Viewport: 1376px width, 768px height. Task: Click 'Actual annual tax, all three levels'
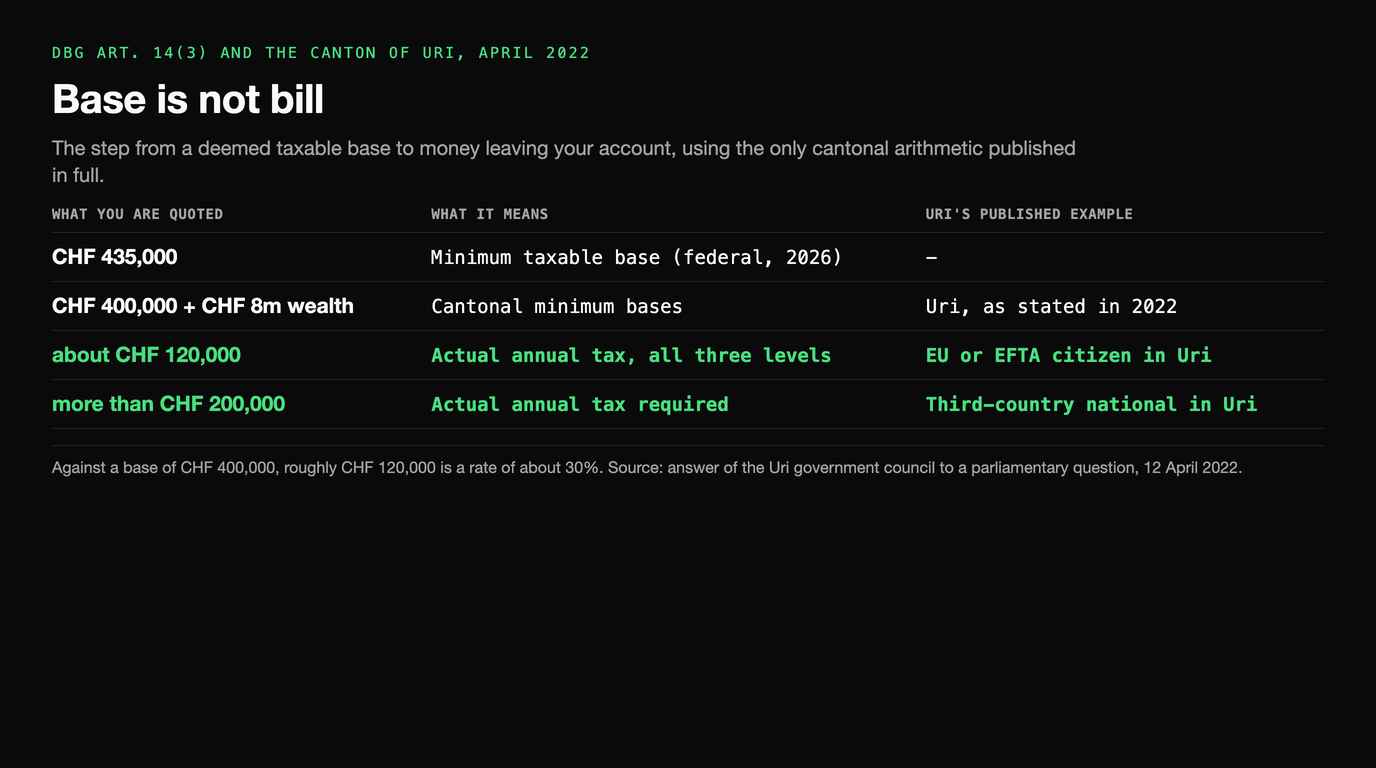(x=631, y=356)
